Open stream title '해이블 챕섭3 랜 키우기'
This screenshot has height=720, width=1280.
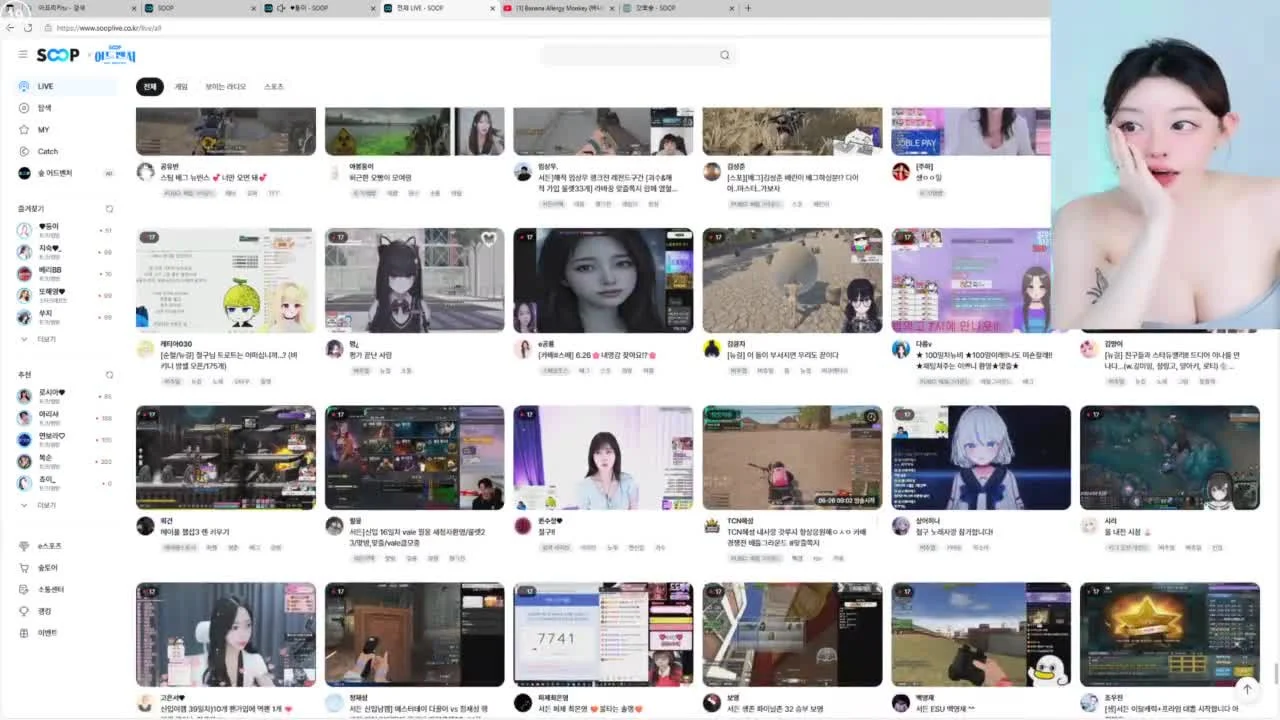pos(194,532)
